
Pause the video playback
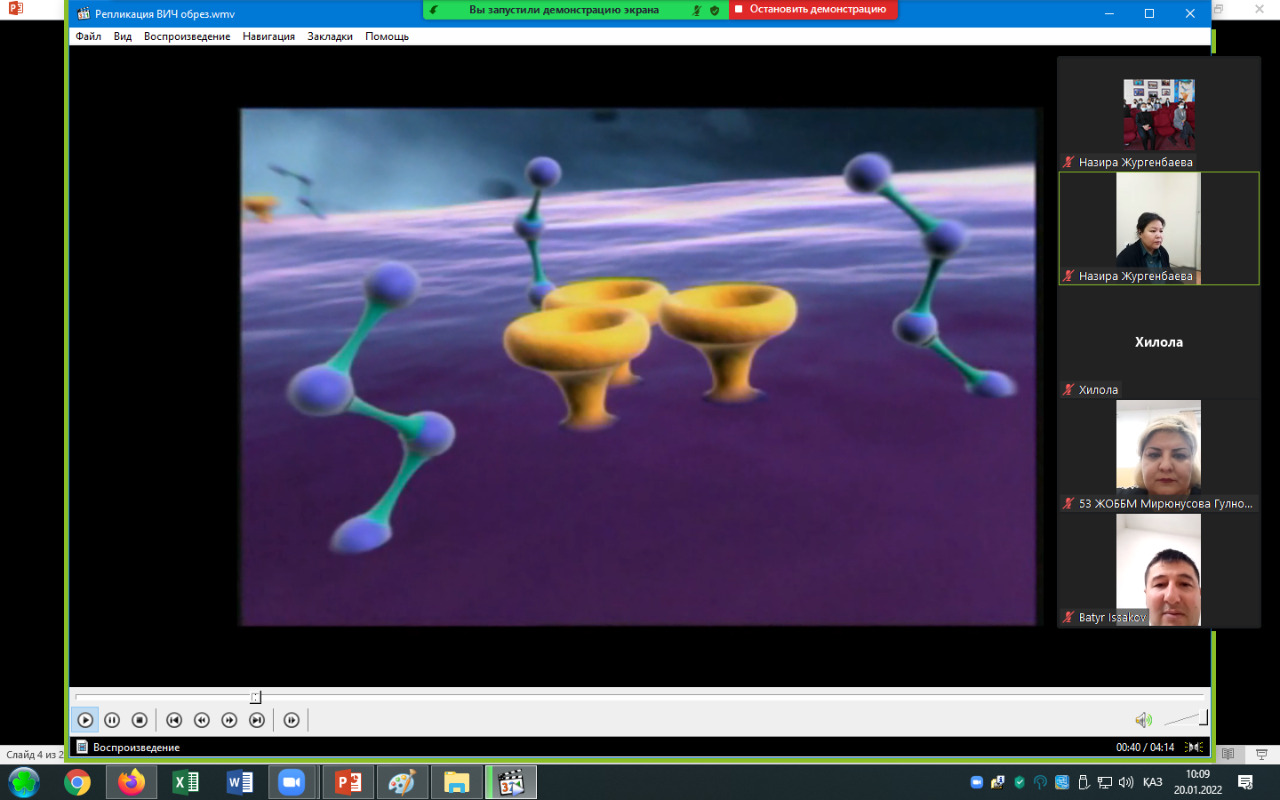(x=112, y=720)
